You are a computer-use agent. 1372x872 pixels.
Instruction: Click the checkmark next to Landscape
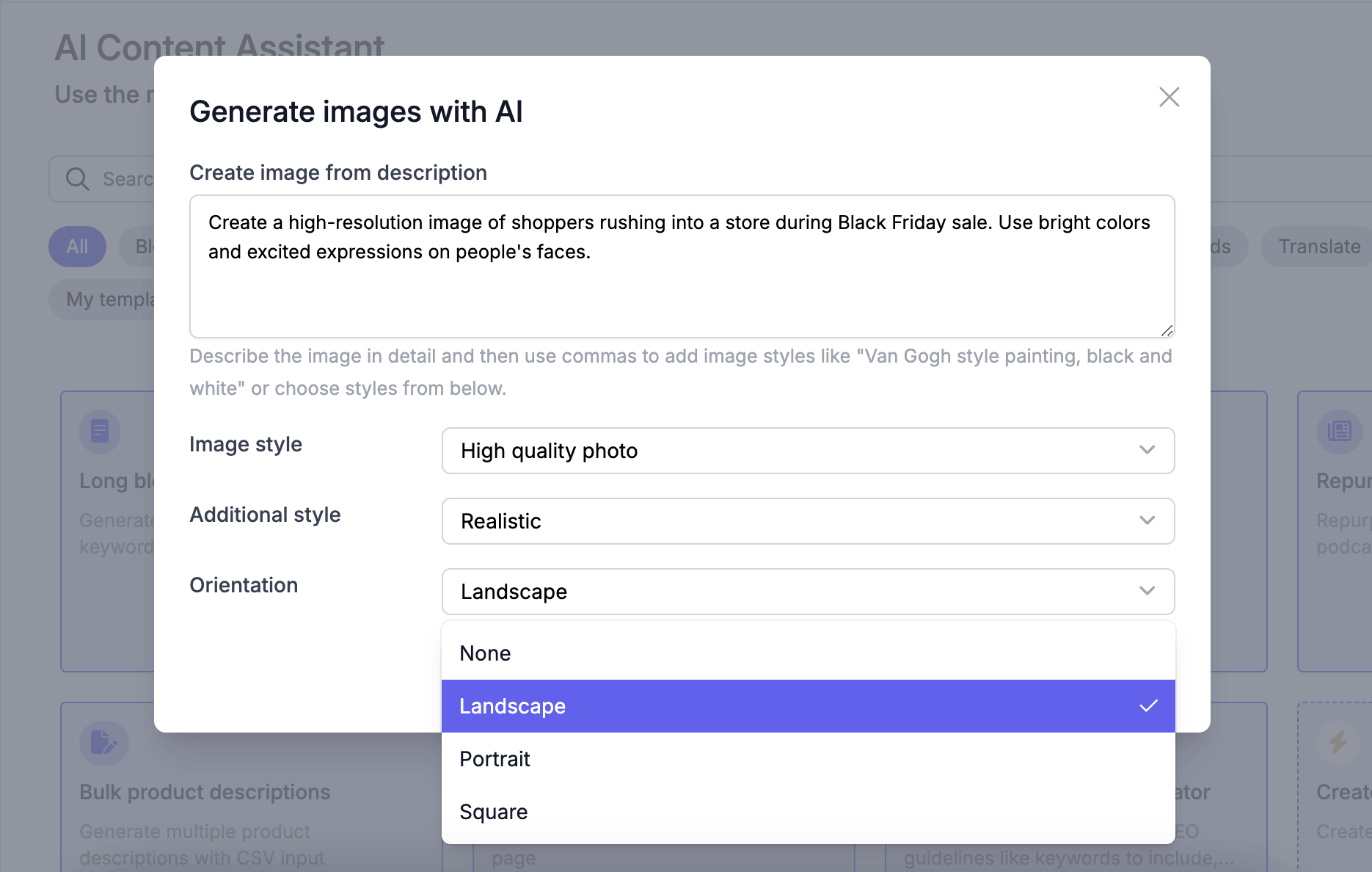[1148, 706]
